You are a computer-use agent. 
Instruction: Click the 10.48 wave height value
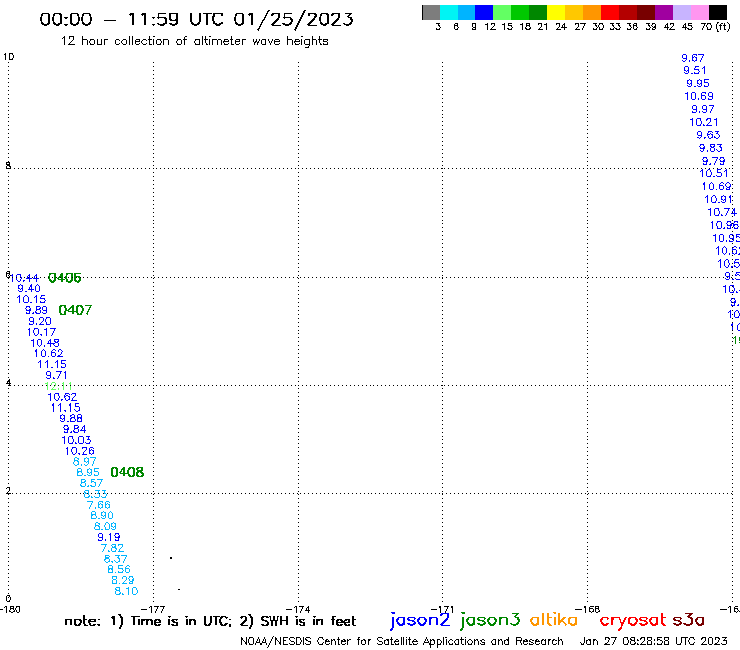[x=45, y=343]
